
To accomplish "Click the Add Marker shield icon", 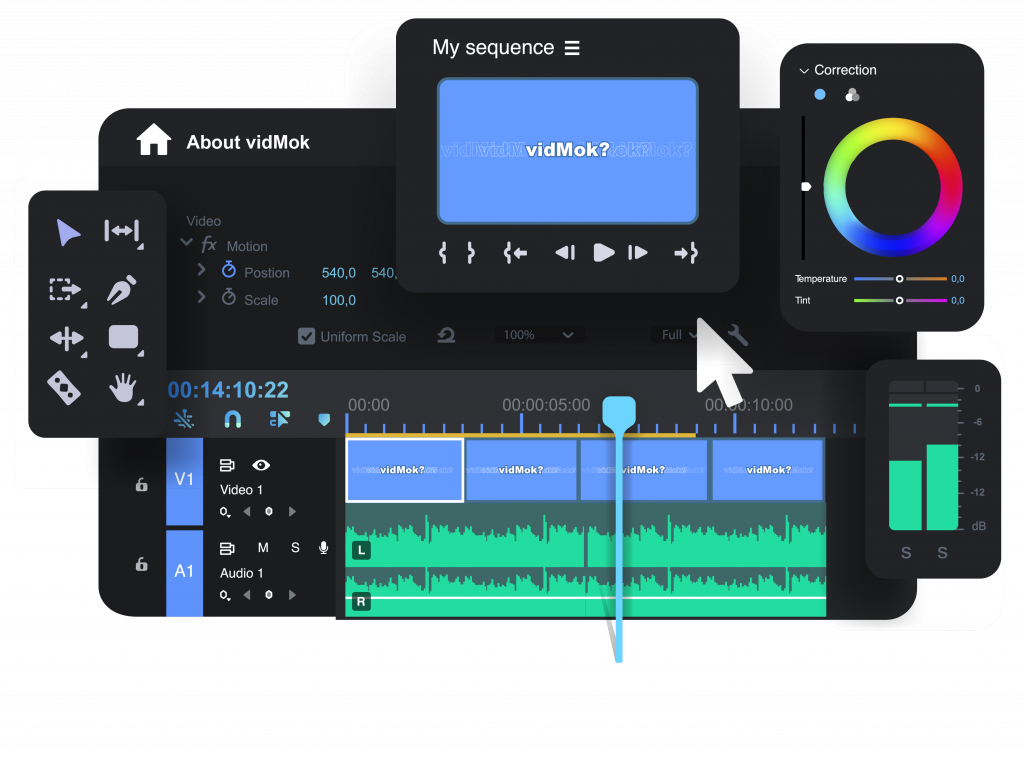I will click(x=324, y=419).
